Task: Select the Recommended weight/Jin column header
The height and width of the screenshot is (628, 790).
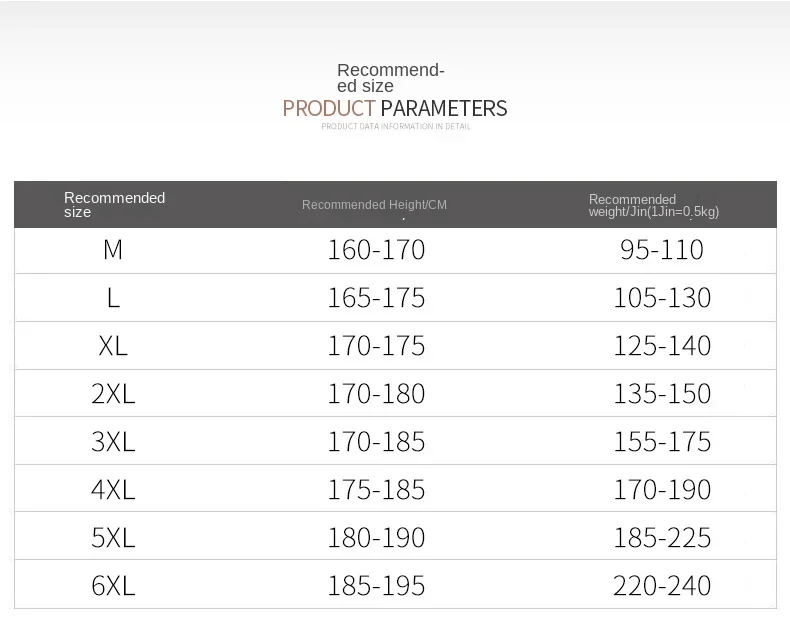Action: tap(654, 205)
